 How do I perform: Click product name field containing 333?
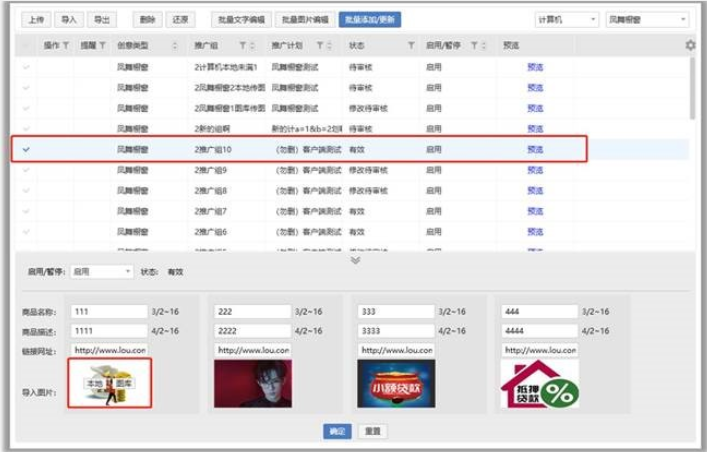(396, 311)
